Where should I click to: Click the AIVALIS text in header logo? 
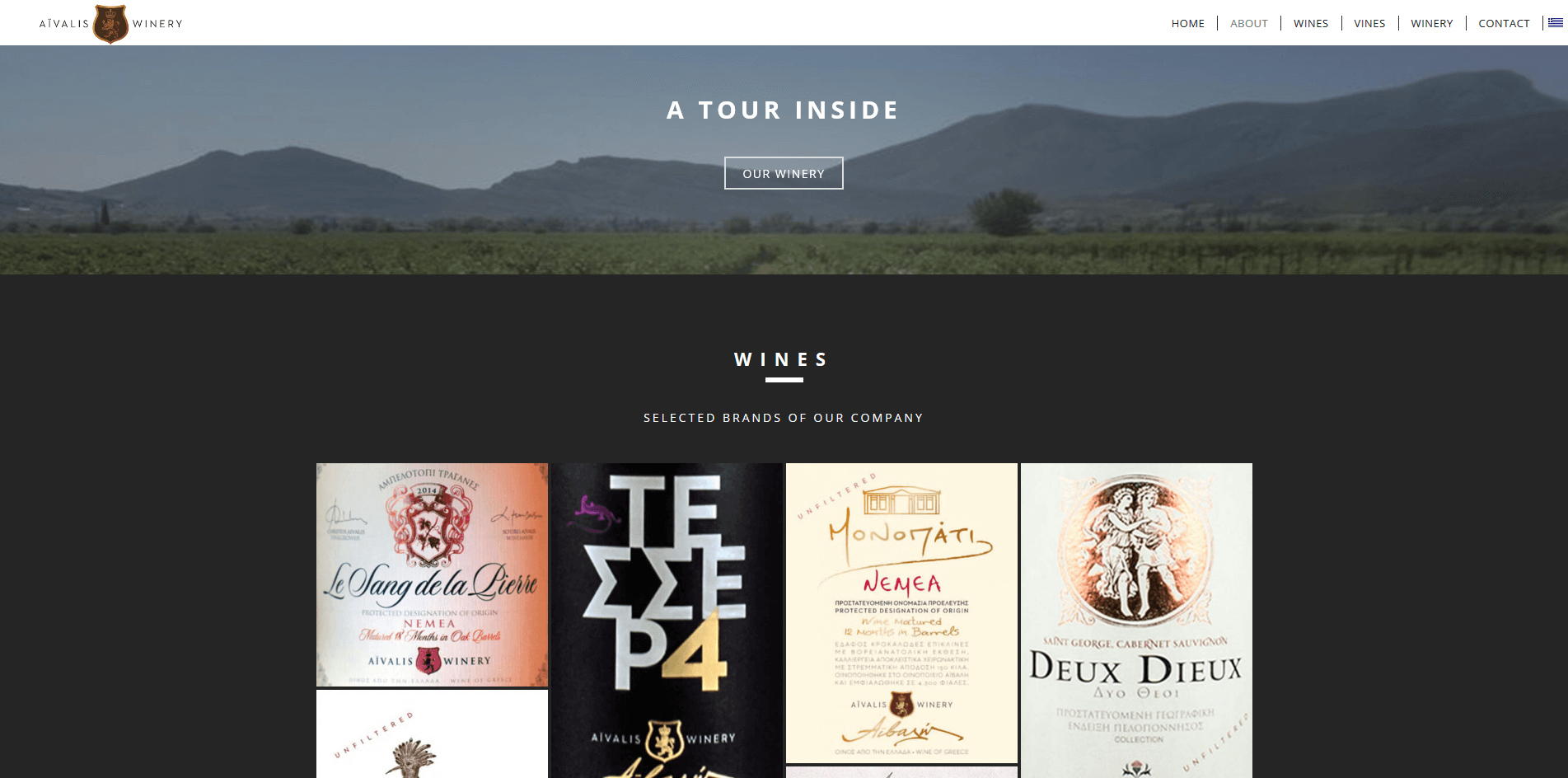point(64,24)
